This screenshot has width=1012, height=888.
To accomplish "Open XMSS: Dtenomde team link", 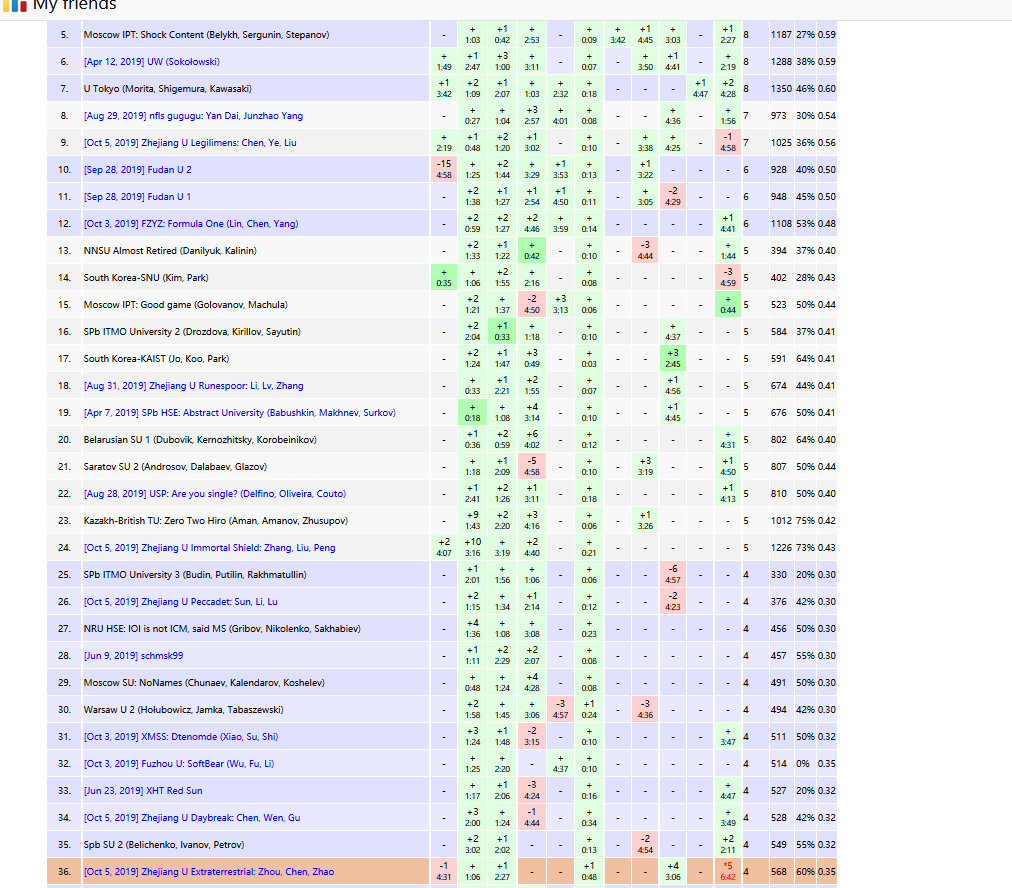I will click(180, 737).
